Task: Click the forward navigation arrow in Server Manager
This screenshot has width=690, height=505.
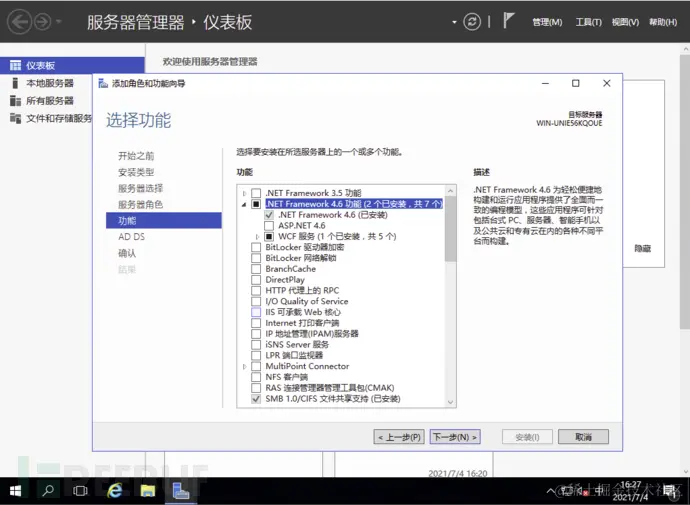Action: click(x=43, y=22)
